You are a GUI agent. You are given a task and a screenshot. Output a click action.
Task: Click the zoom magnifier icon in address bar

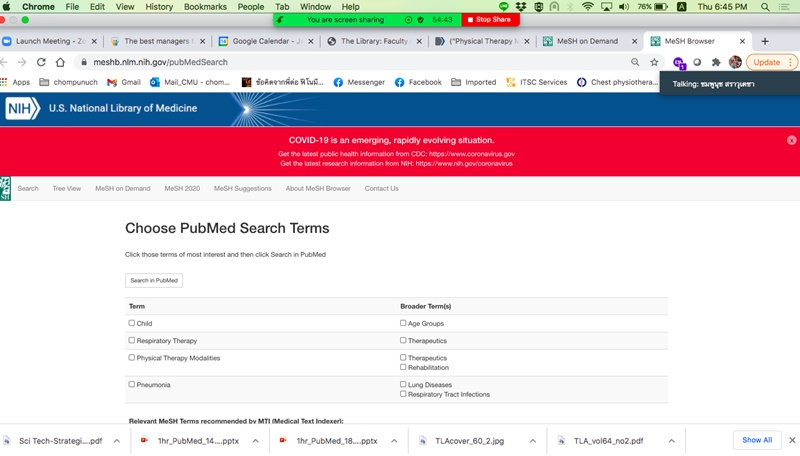tap(635, 62)
